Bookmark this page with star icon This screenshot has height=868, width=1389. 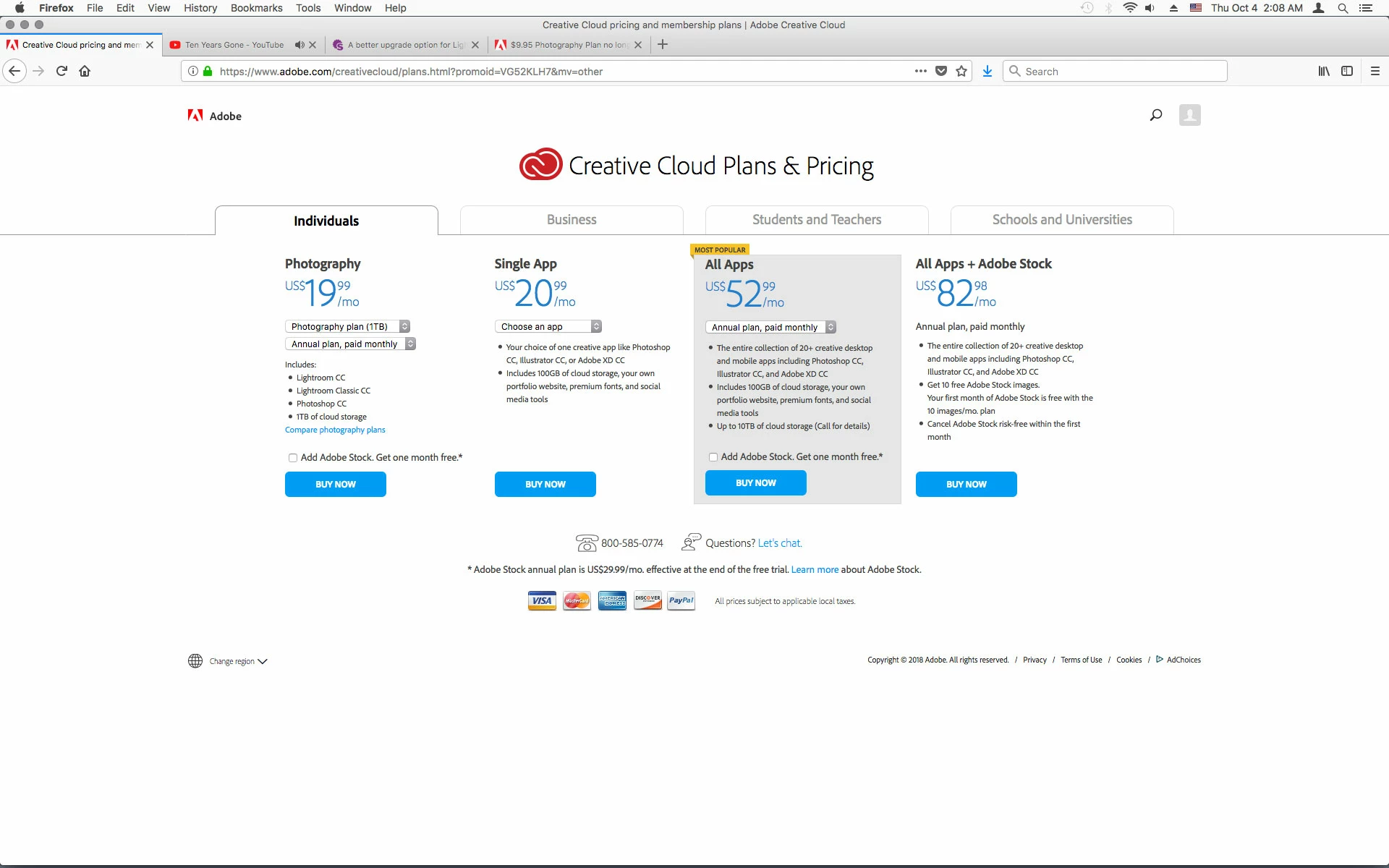(x=961, y=71)
